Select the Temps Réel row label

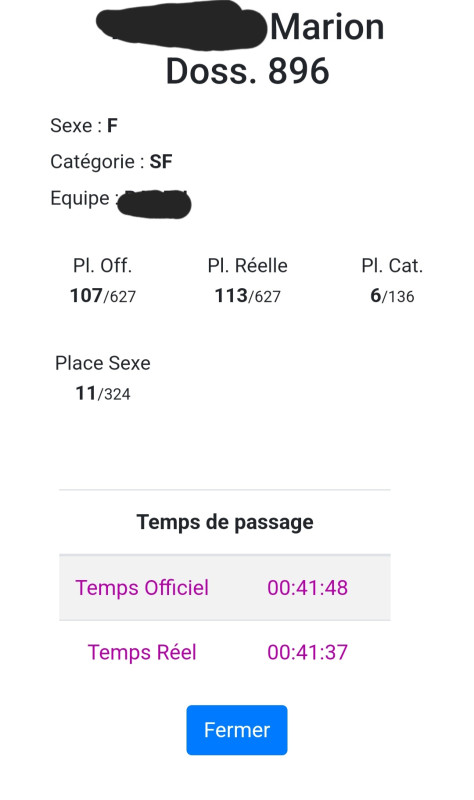(x=142, y=653)
